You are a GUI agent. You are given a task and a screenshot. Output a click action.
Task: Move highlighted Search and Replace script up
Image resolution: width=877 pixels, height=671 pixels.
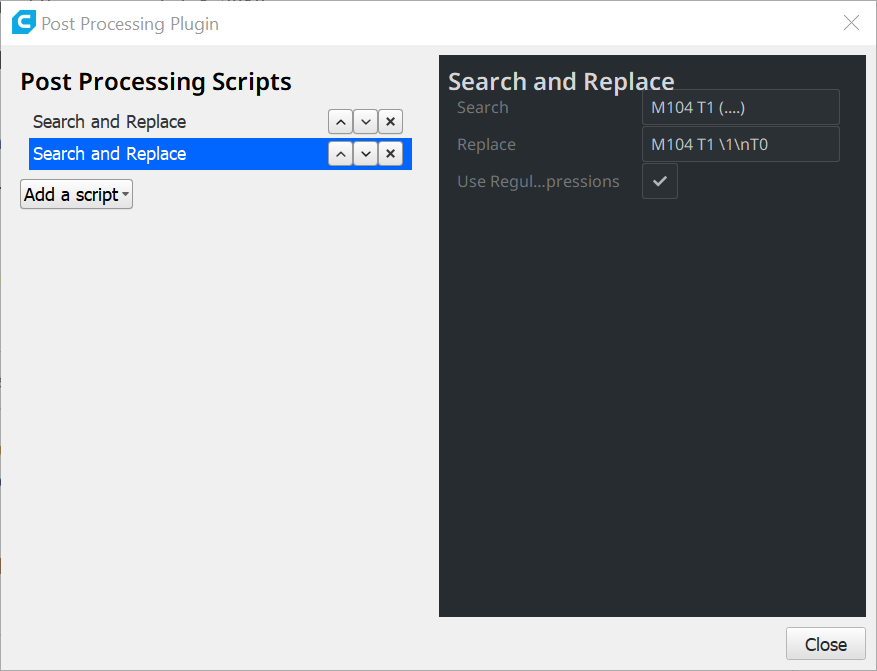coord(341,154)
